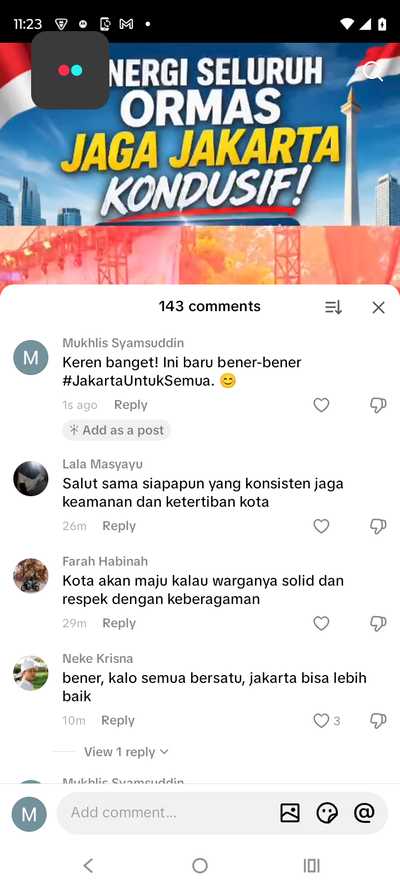Dislike Farah Habinah's comment
This screenshot has width=400, height=889.
(378, 624)
